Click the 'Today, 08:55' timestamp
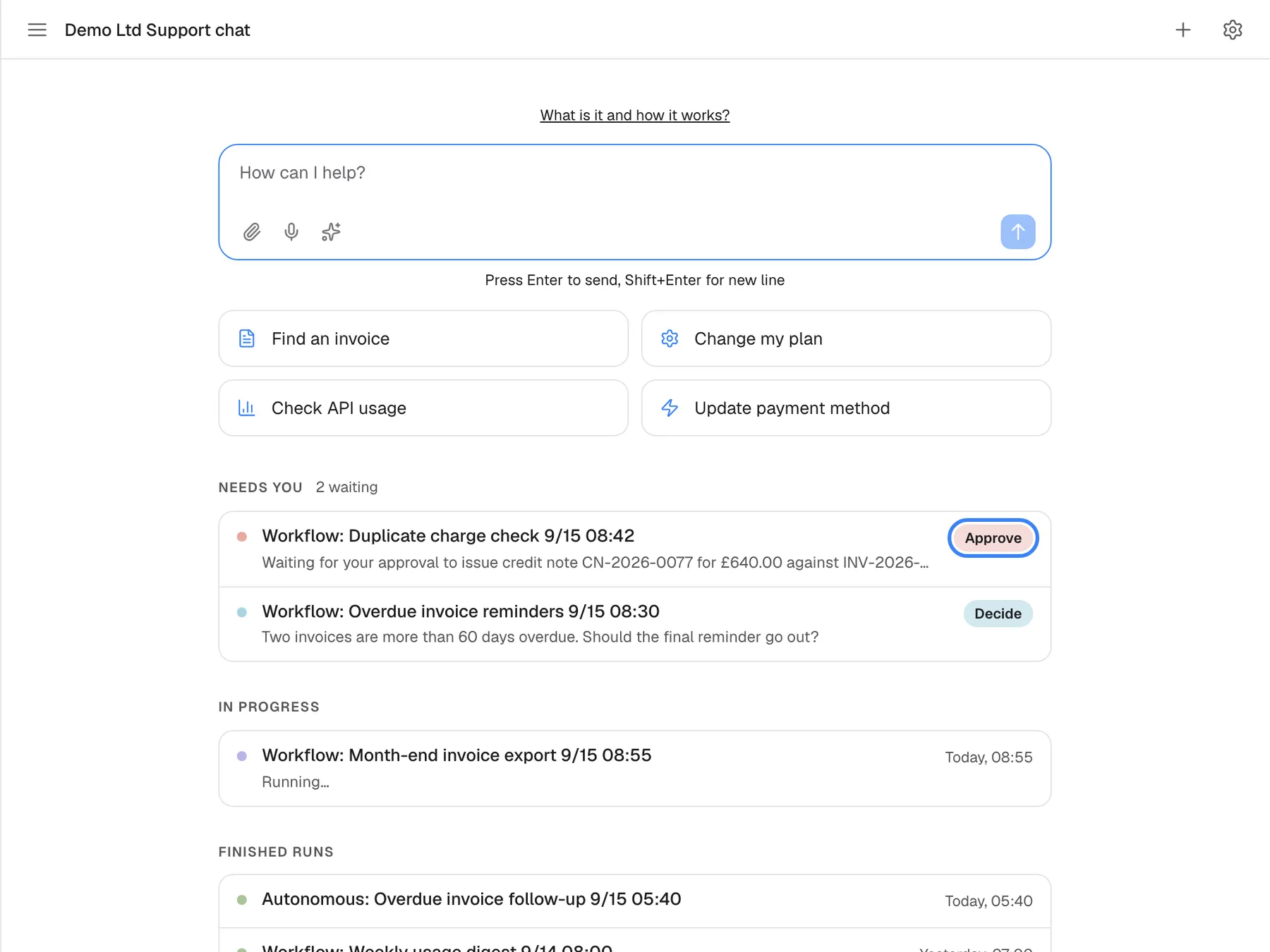 point(988,757)
